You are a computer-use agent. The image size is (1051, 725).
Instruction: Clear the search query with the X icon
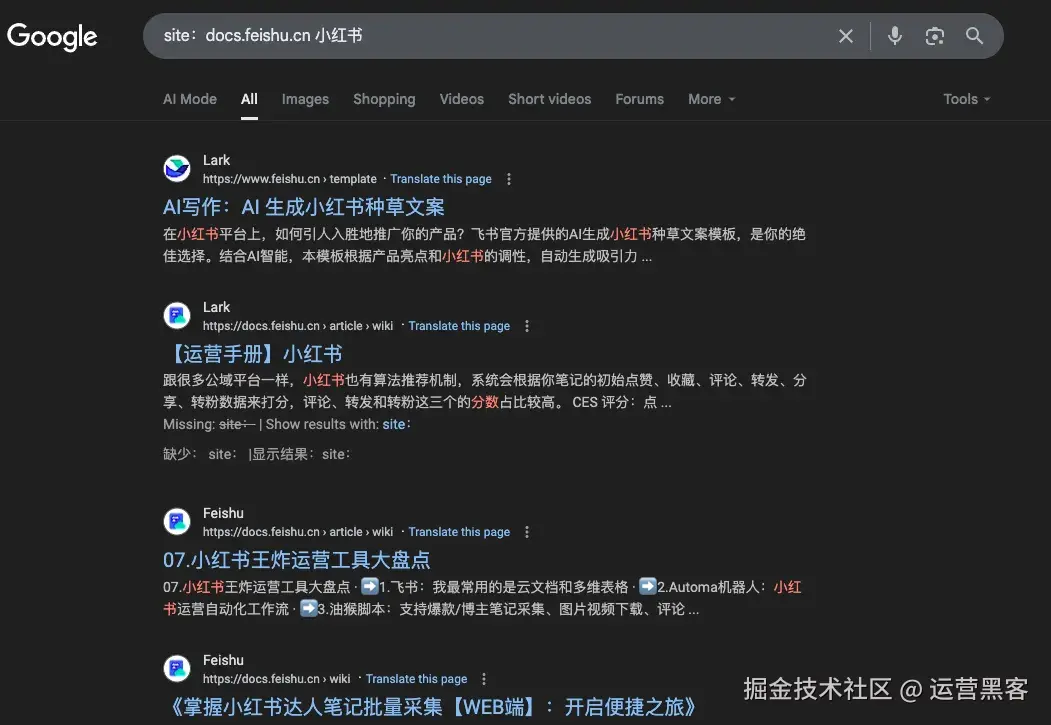click(x=845, y=35)
